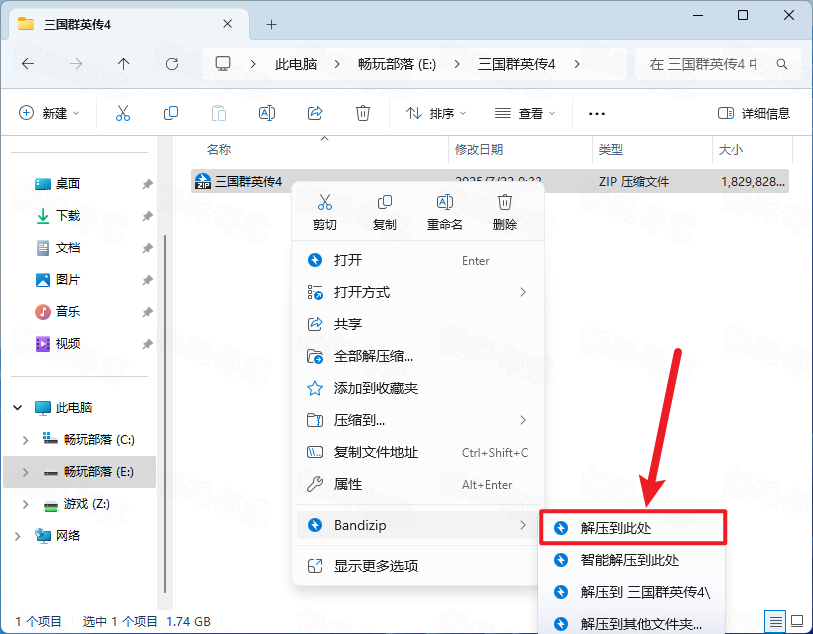Screen dimensions: 813x634
Task: Toggle the 详细信息 pane button
Action: point(754,113)
